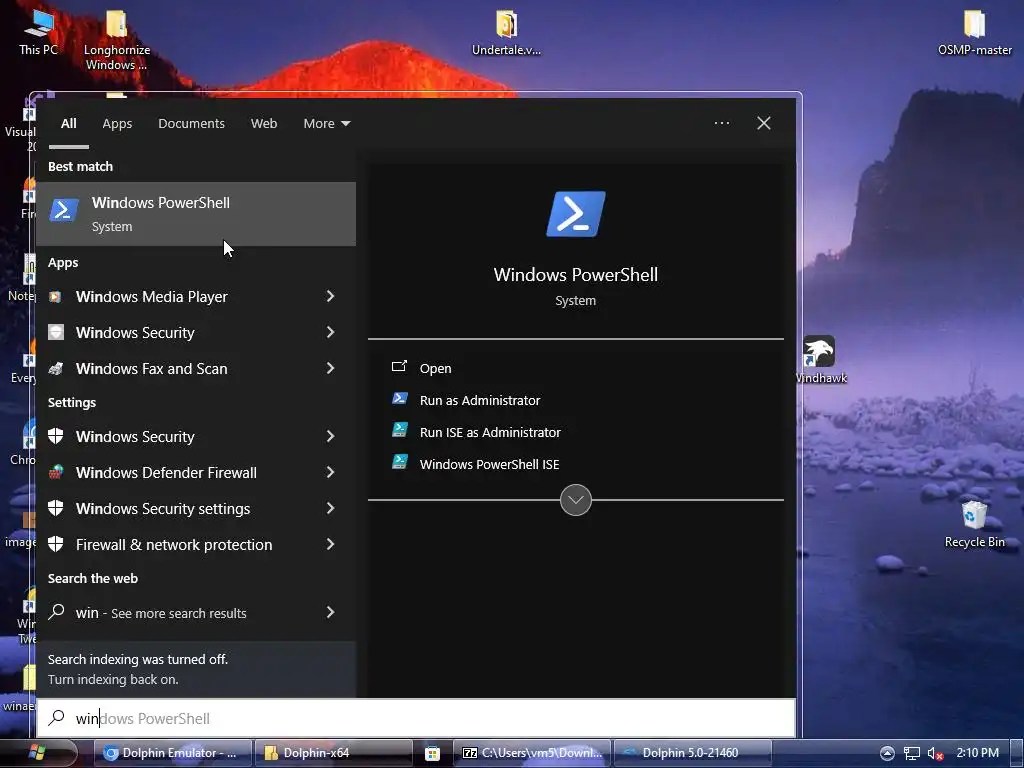Click win - See more search results
The width and height of the screenshot is (1024, 768).
coord(161,613)
